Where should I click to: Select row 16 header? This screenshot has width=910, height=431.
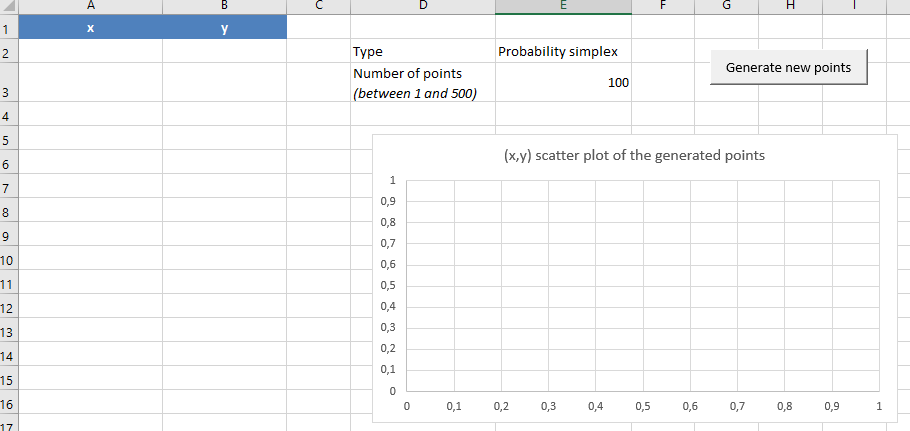9,401
